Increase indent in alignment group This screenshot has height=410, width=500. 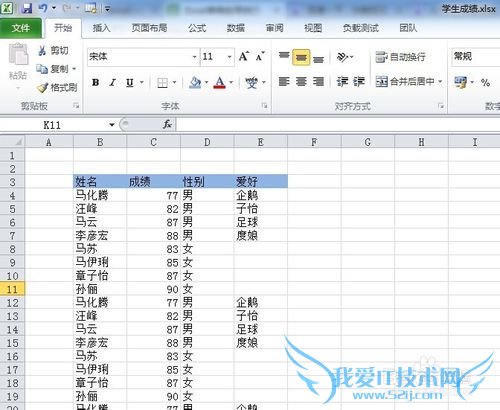click(359, 81)
